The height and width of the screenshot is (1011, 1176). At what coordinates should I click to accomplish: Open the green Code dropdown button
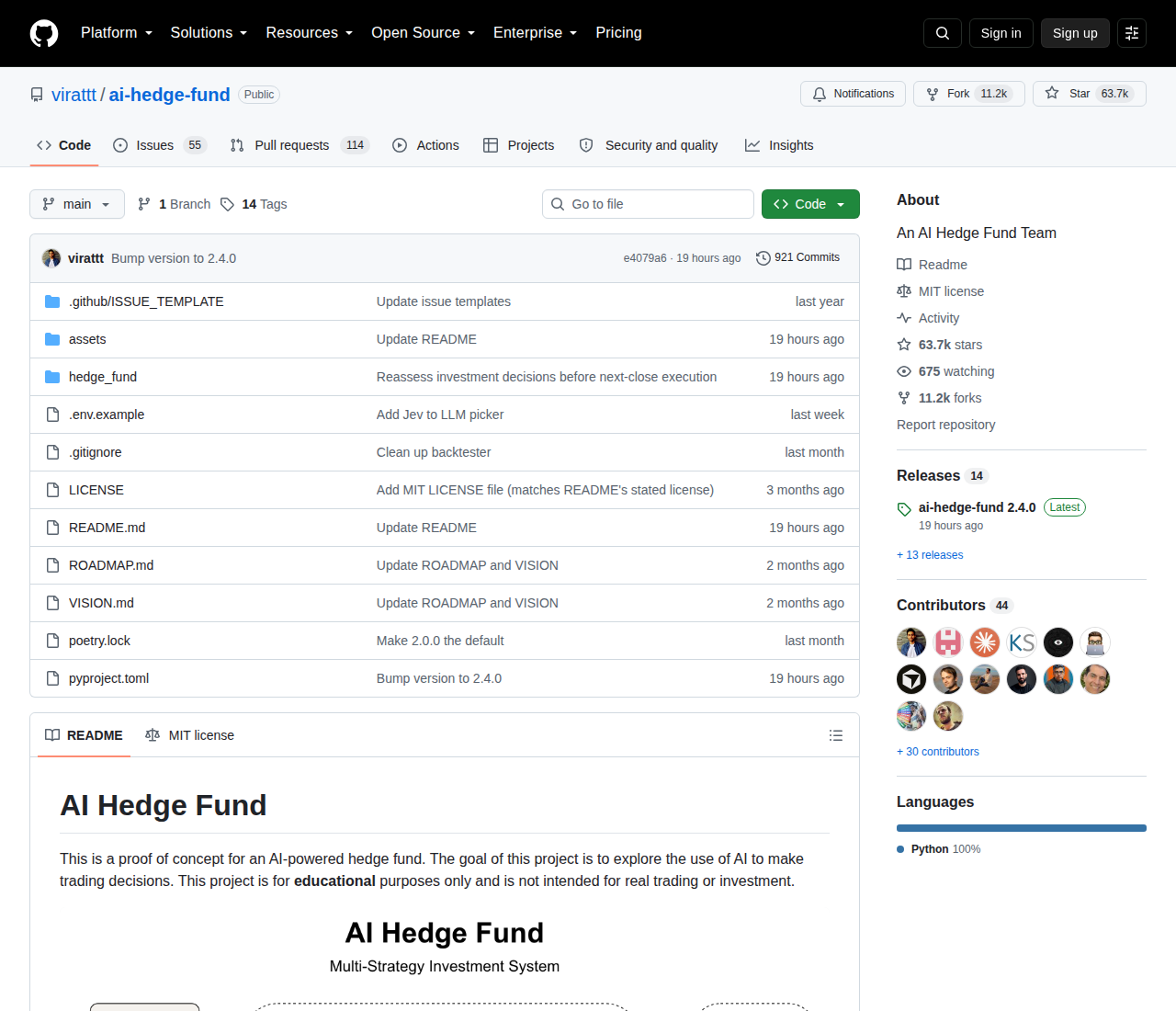click(810, 204)
